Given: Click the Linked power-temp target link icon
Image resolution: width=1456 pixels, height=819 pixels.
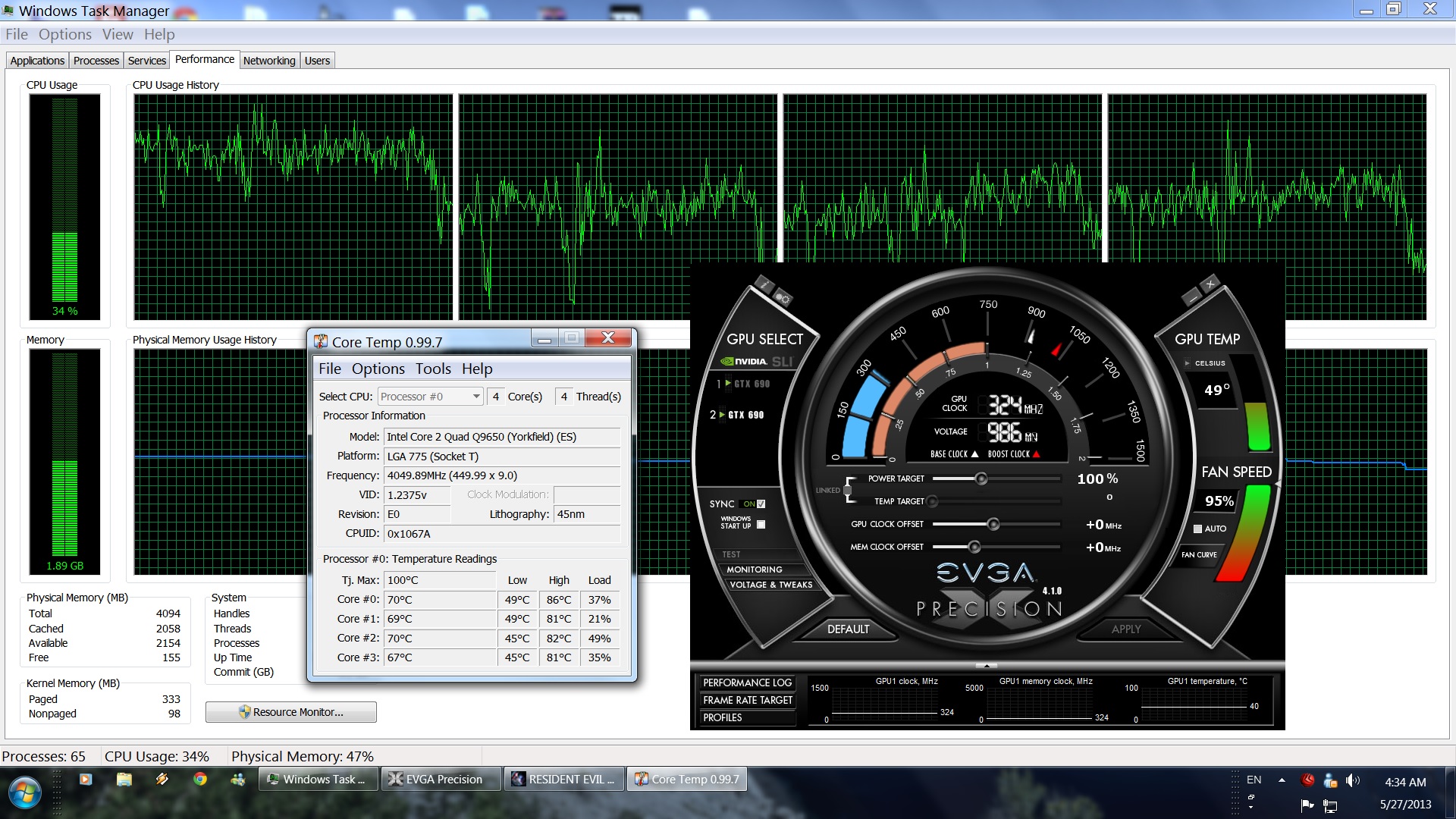Looking at the screenshot, I should [x=847, y=490].
